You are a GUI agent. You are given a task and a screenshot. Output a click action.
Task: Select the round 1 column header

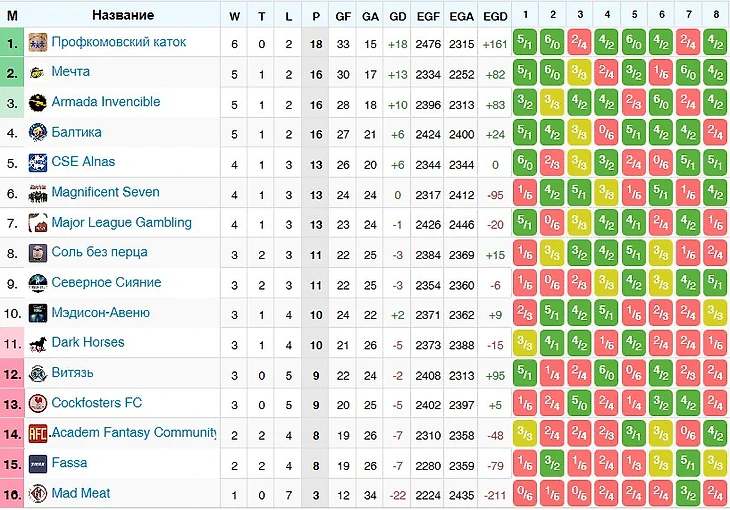point(525,15)
